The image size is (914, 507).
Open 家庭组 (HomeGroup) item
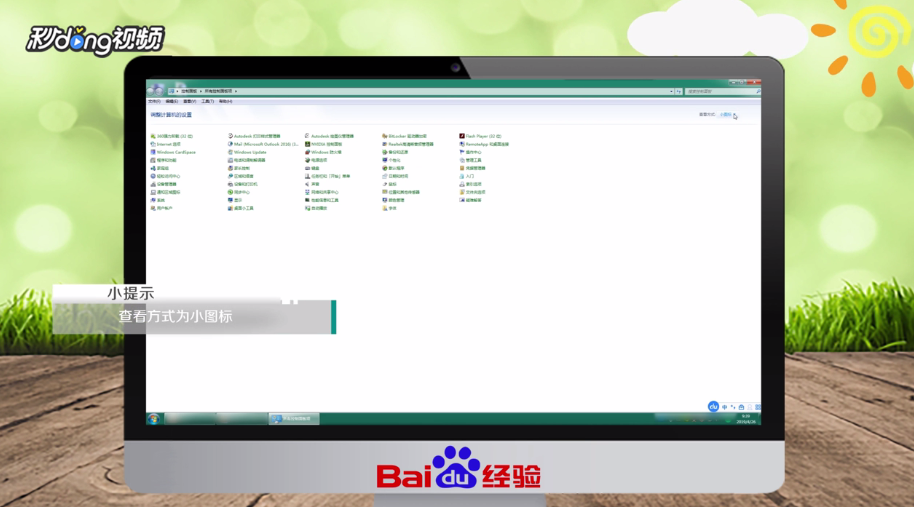(x=160, y=168)
